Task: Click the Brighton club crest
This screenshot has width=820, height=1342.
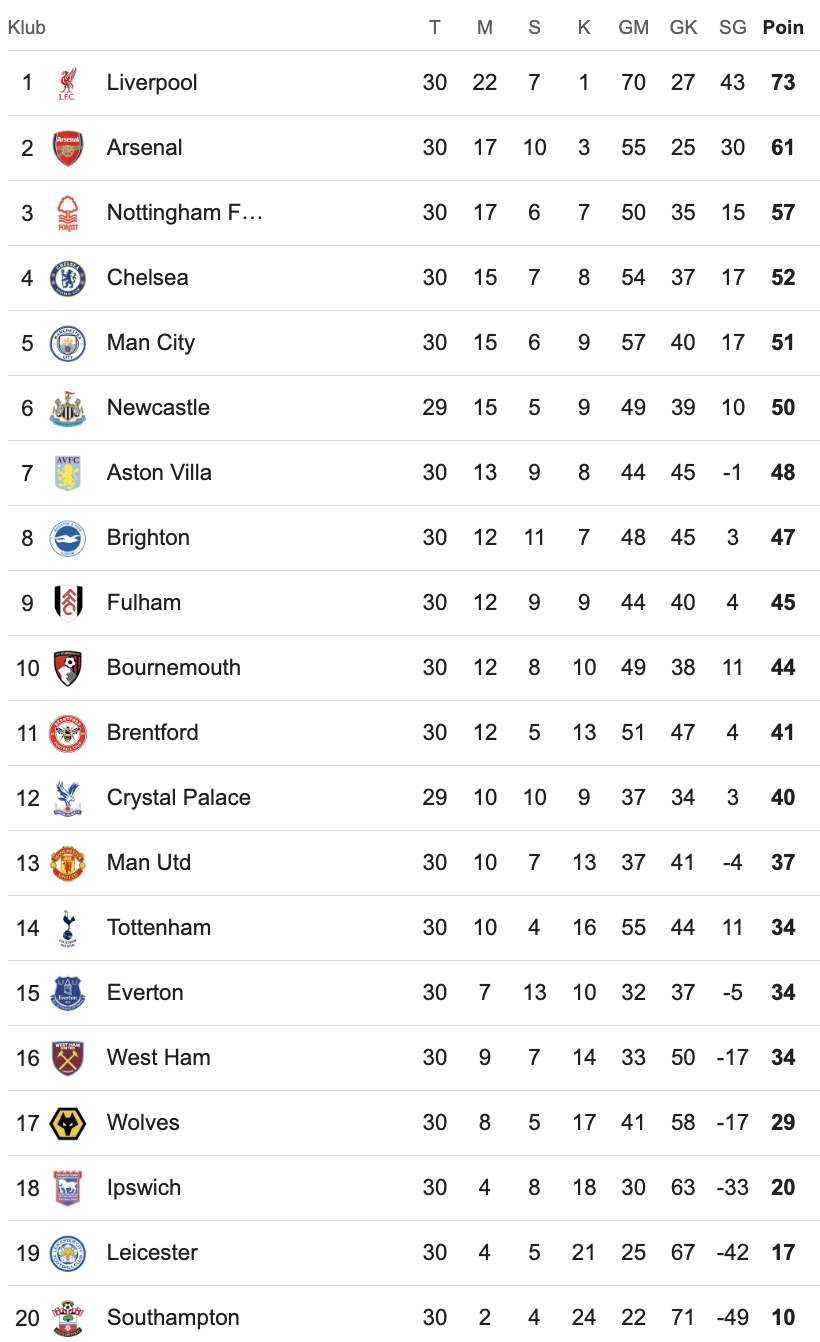Action: pyautogui.click(x=68, y=538)
